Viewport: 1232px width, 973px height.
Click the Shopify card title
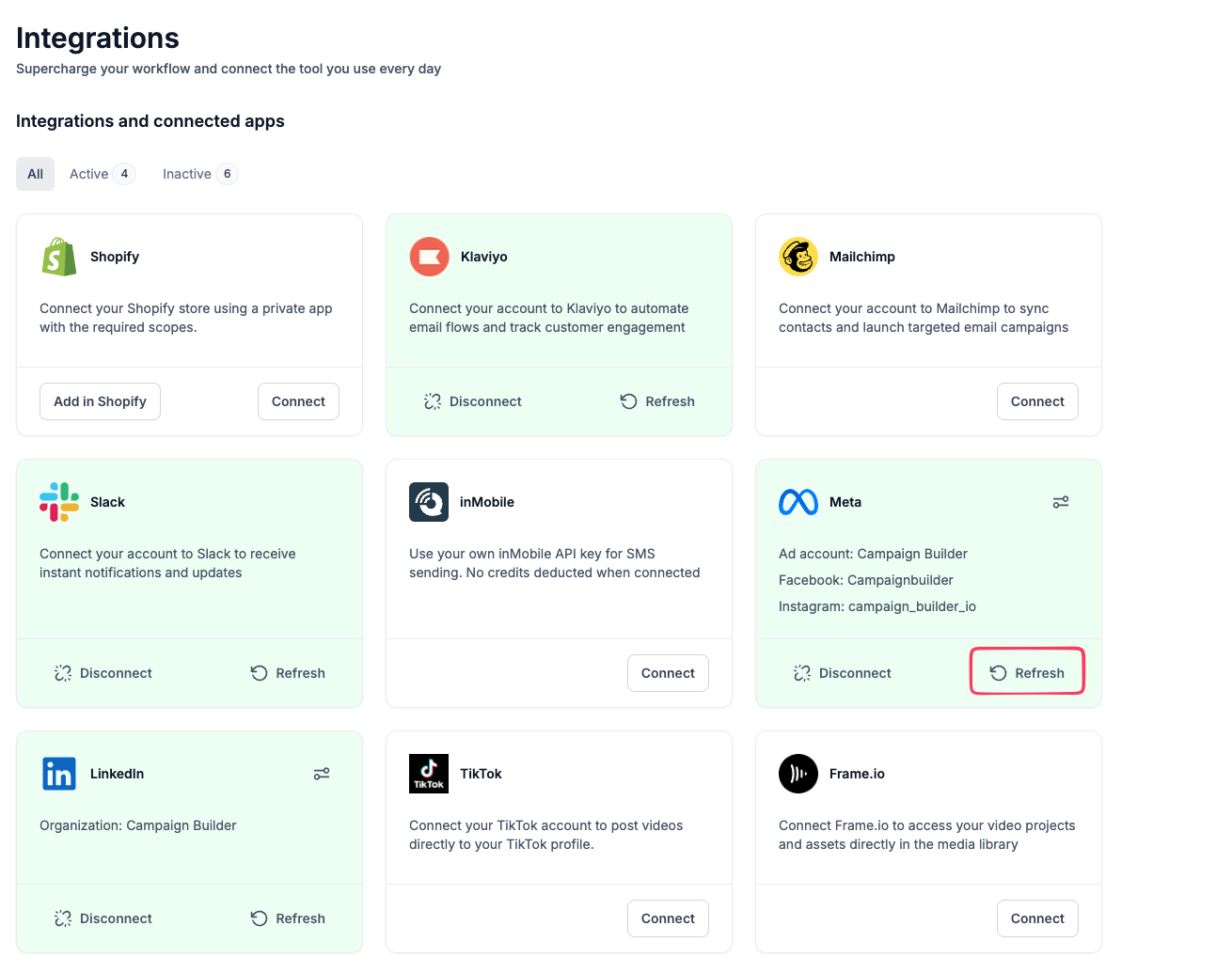(x=115, y=257)
